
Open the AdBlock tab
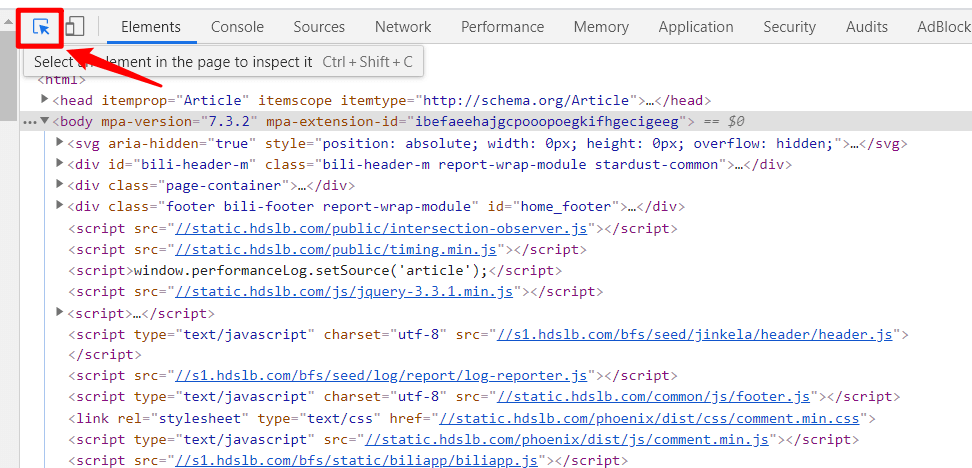(x=943, y=27)
